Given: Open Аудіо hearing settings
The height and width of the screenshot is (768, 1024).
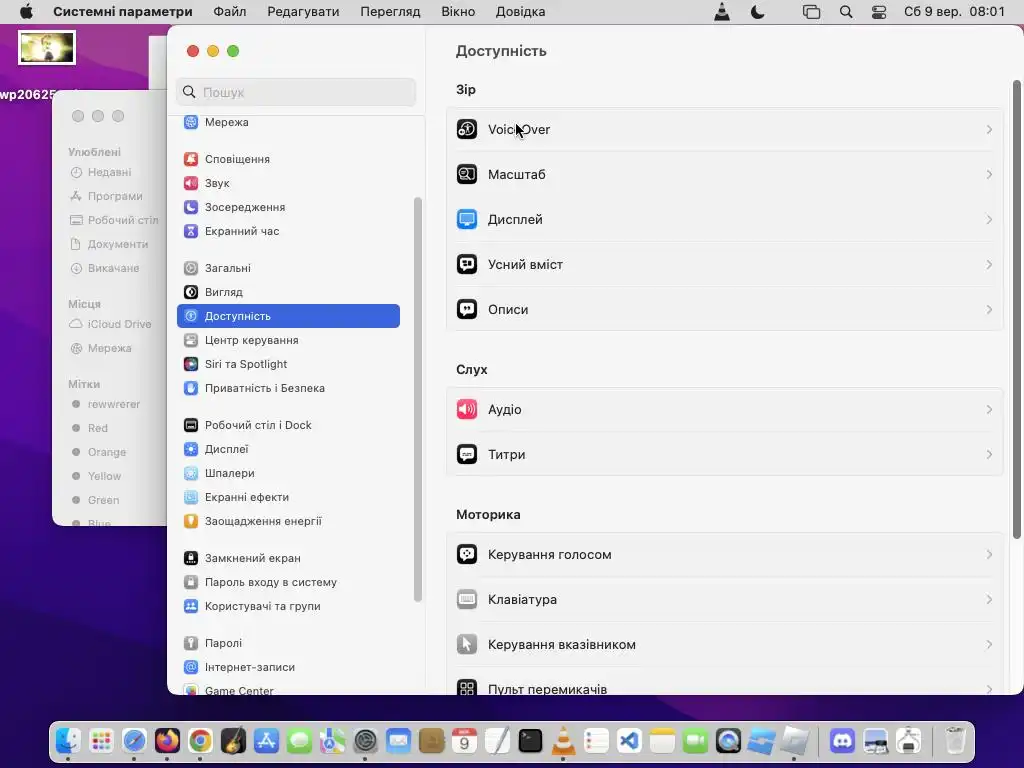Looking at the screenshot, I should (x=725, y=409).
